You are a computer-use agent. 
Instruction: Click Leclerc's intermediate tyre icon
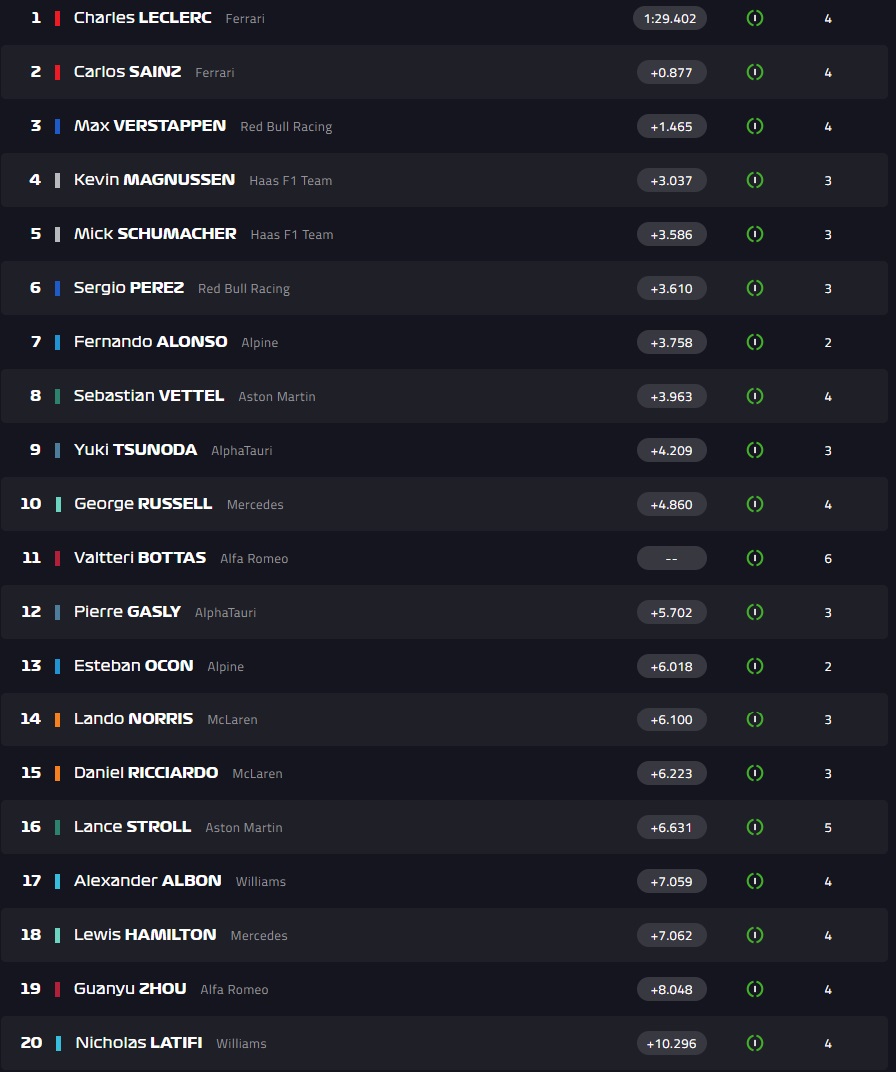[x=755, y=18]
